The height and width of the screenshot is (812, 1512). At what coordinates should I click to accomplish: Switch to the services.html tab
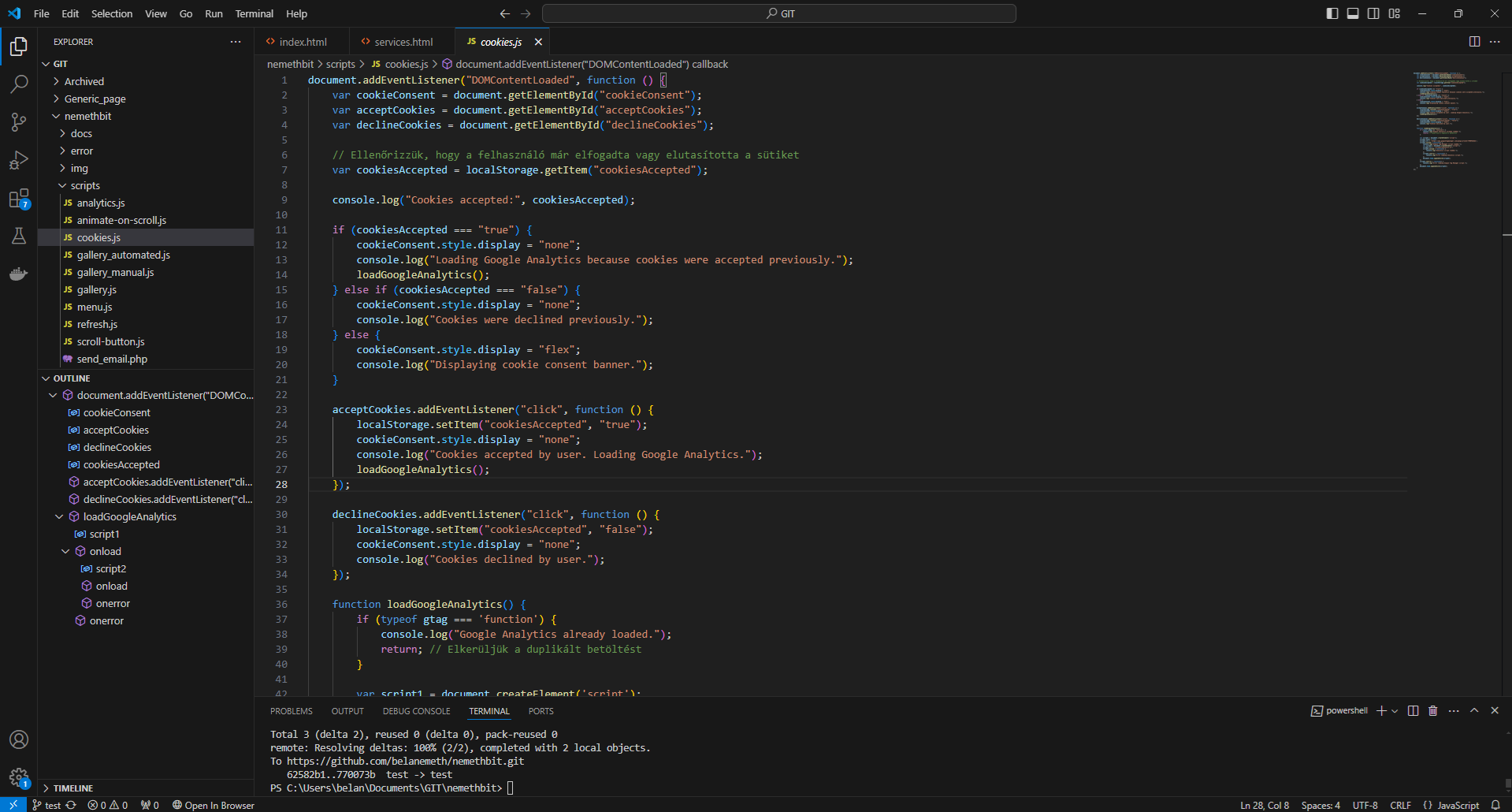pyautogui.click(x=403, y=42)
